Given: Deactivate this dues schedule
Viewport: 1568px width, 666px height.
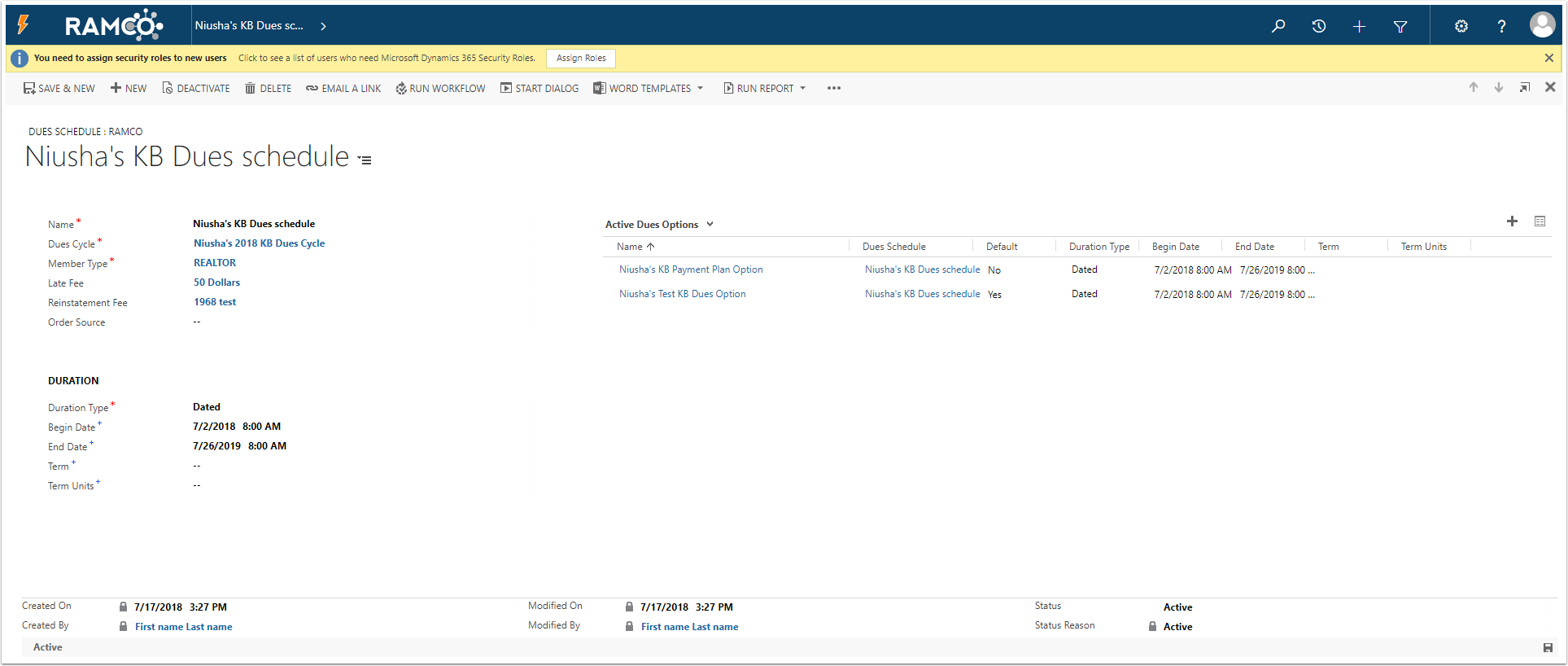Looking at the screenshot, I should [x=195, y=88].
